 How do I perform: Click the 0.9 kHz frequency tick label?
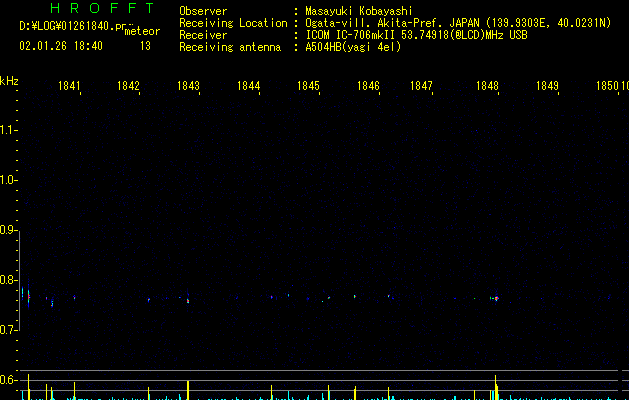tap(7, 229)
